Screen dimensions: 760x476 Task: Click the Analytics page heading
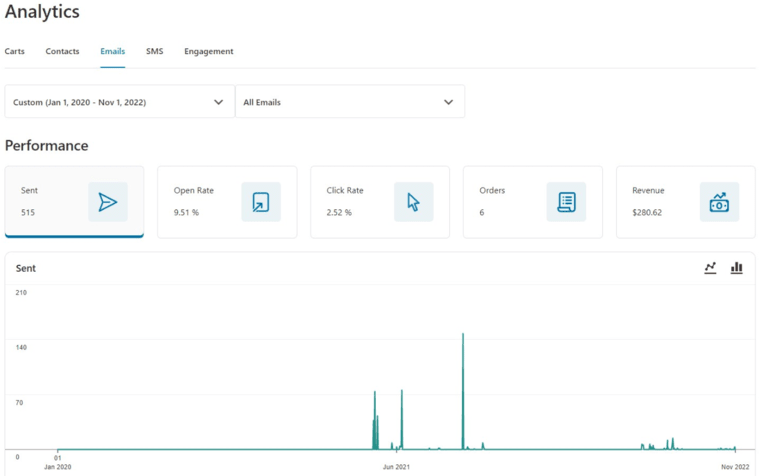pos(42,12)
